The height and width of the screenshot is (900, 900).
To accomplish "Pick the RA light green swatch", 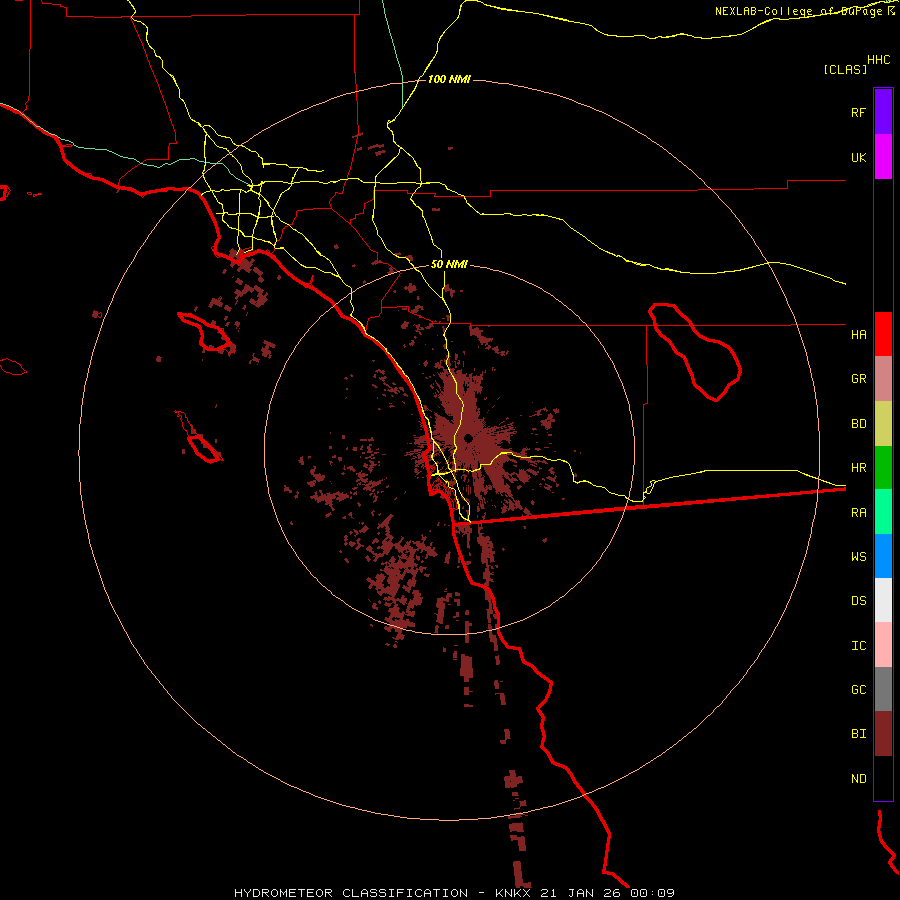I will pos(883,512).
